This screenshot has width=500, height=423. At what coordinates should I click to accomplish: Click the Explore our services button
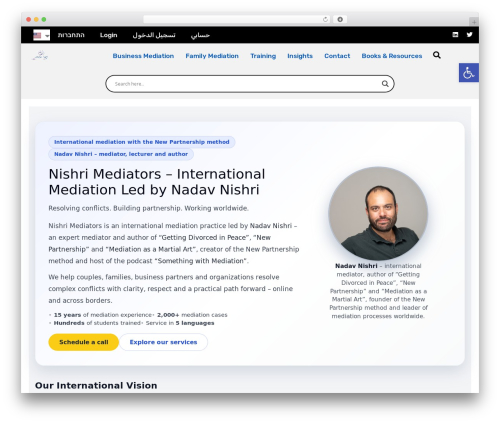pos(163,342)
